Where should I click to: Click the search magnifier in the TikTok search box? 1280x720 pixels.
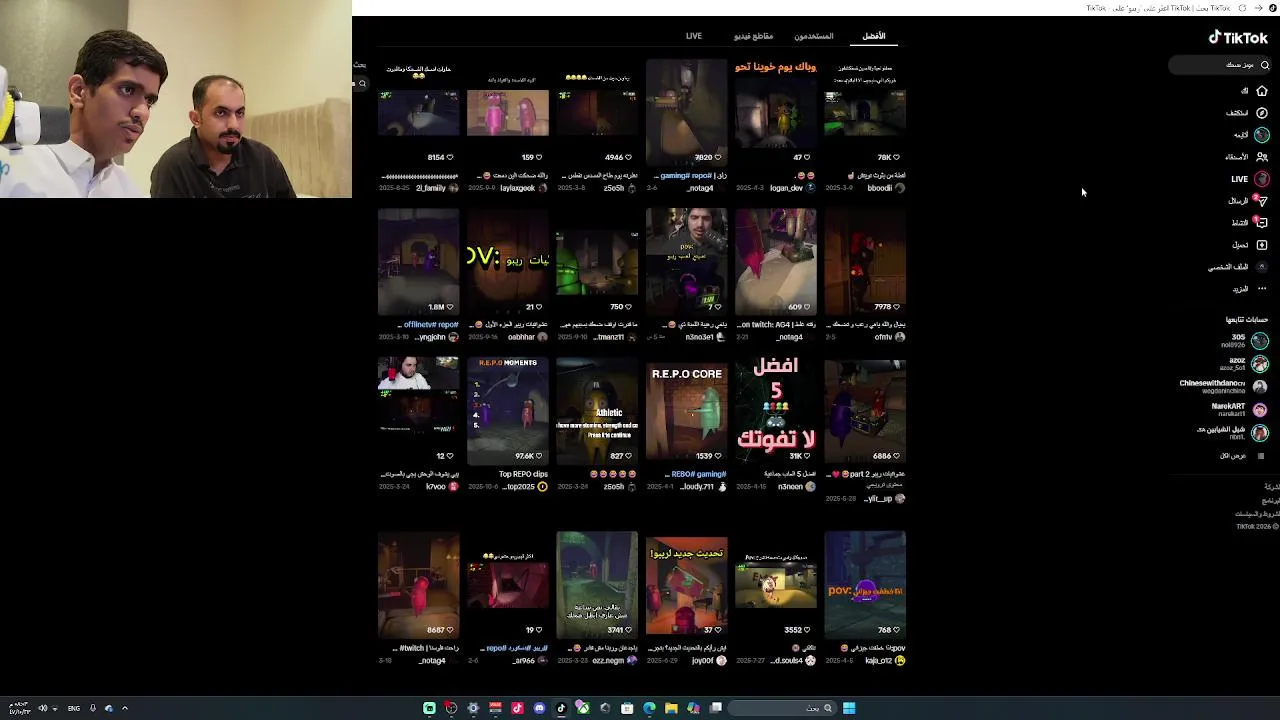(1265, 65)
